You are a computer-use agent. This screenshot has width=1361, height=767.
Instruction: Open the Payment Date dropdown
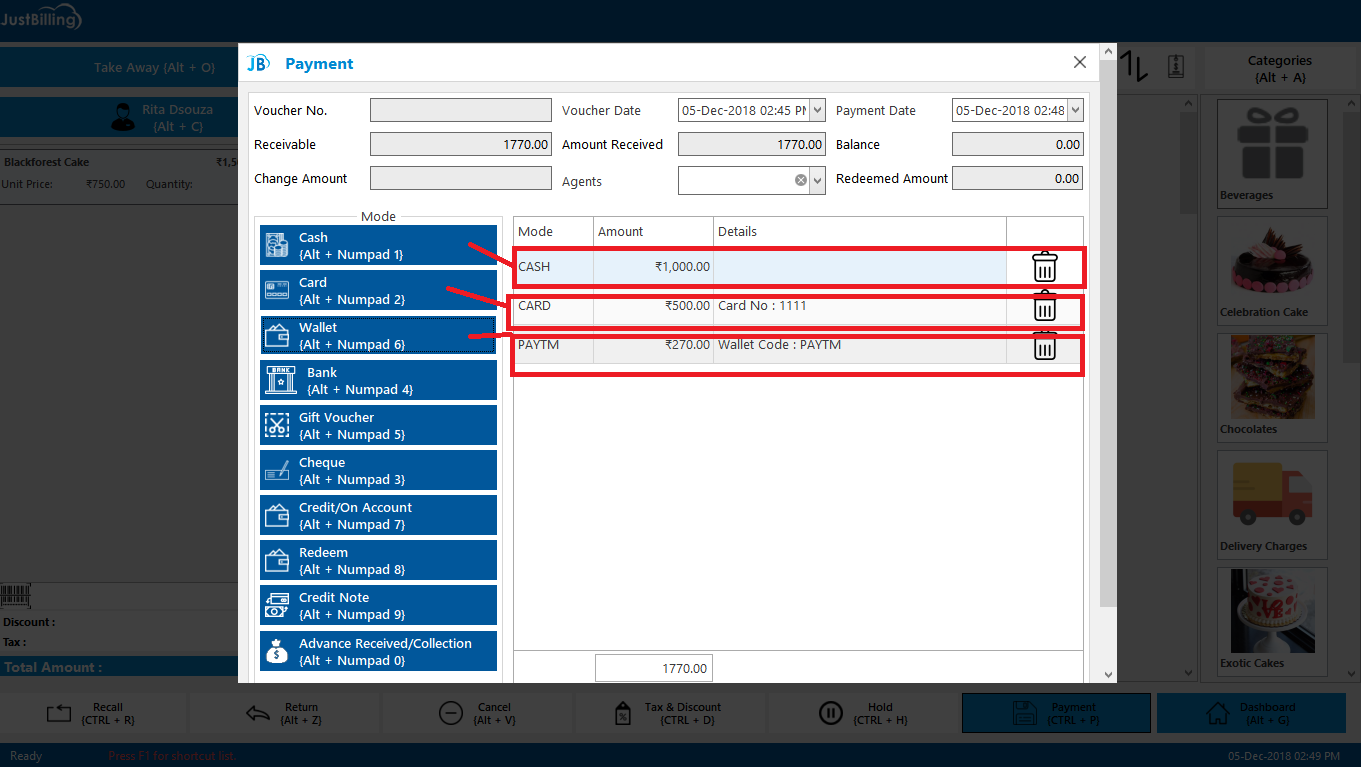(1075, 110)
